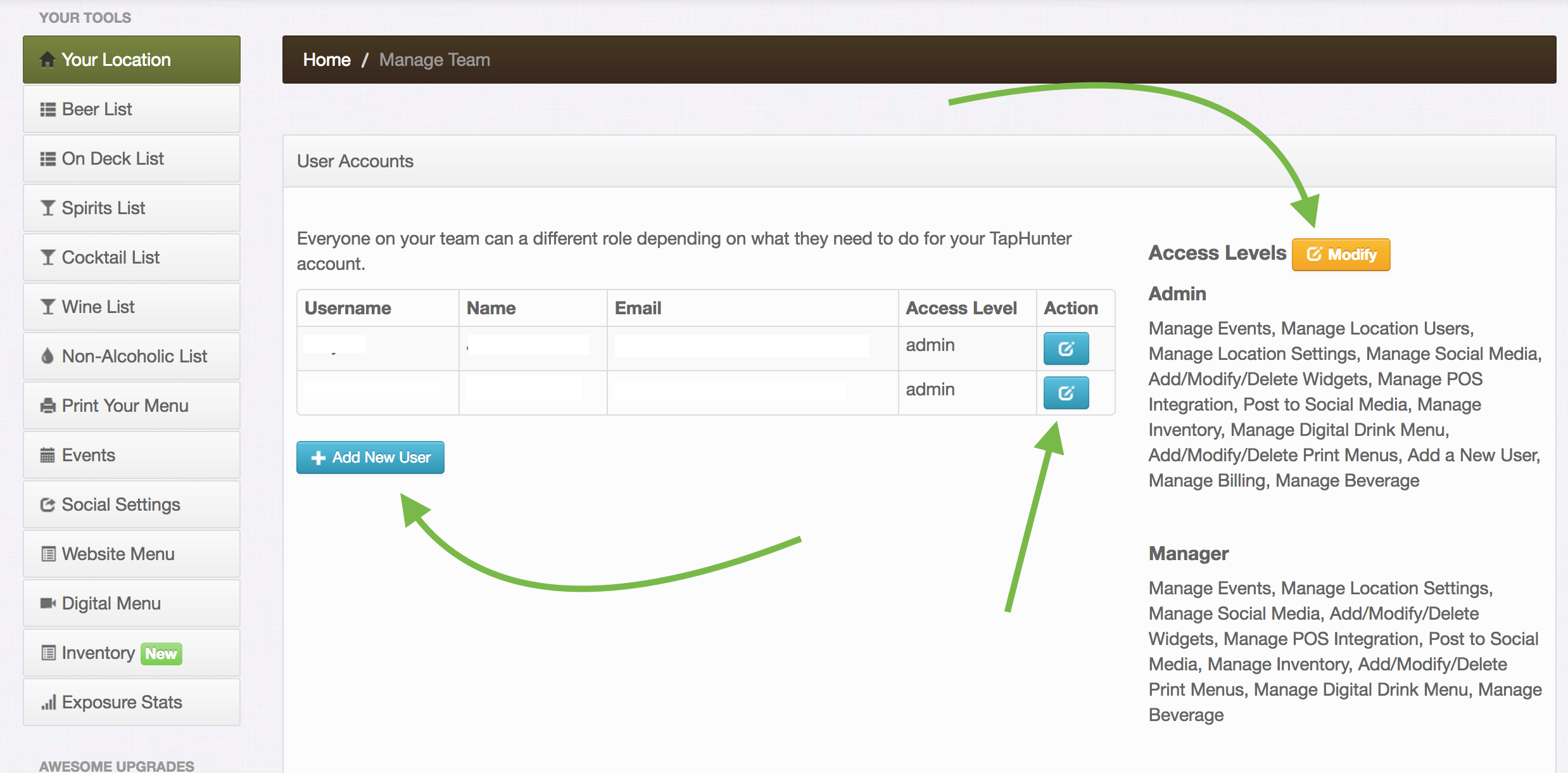
Task: Edit the first admin user row
Action: point(1066,348)
